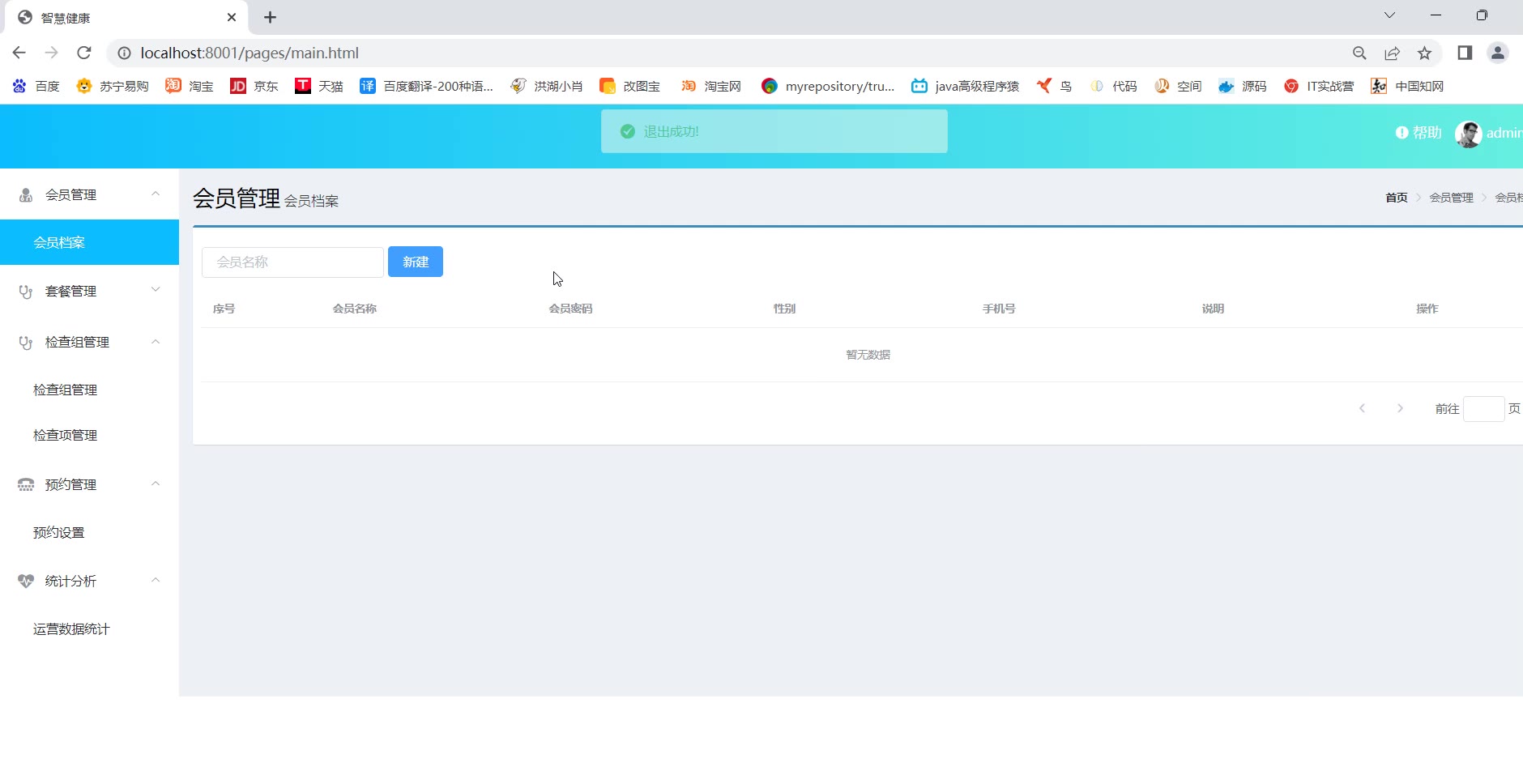
Task: Open the 中国知网 bookmark
Action: pos(1407,86)
